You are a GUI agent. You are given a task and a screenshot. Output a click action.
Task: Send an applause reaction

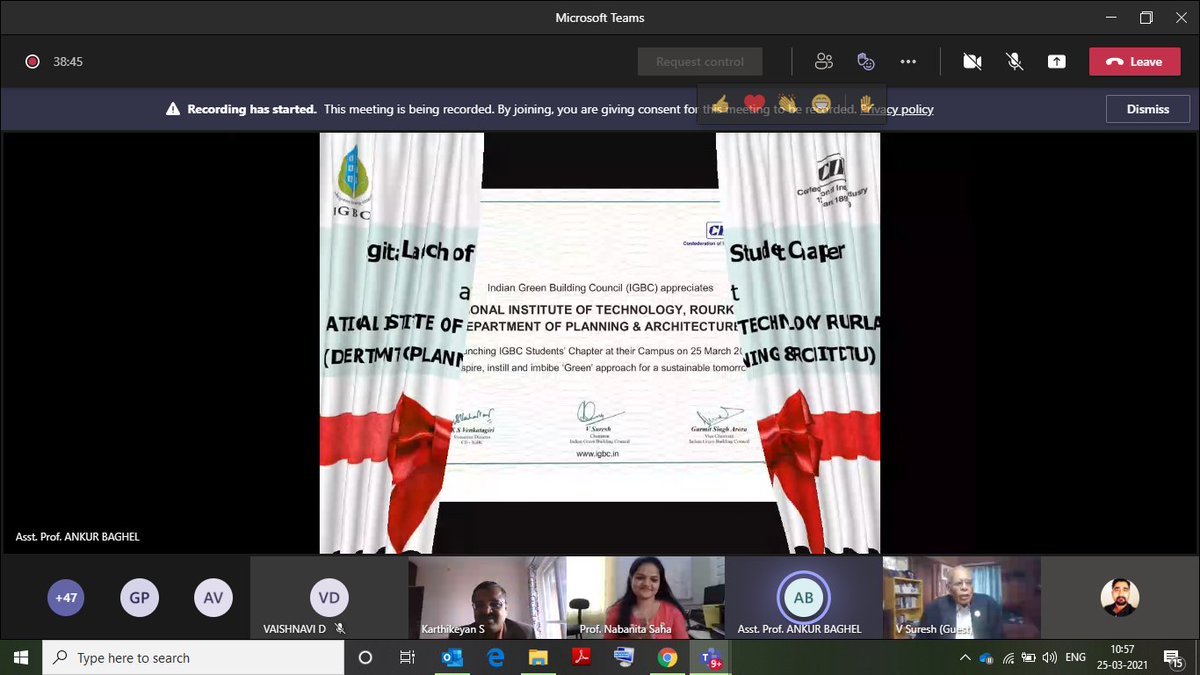click(x=788, y=103)
